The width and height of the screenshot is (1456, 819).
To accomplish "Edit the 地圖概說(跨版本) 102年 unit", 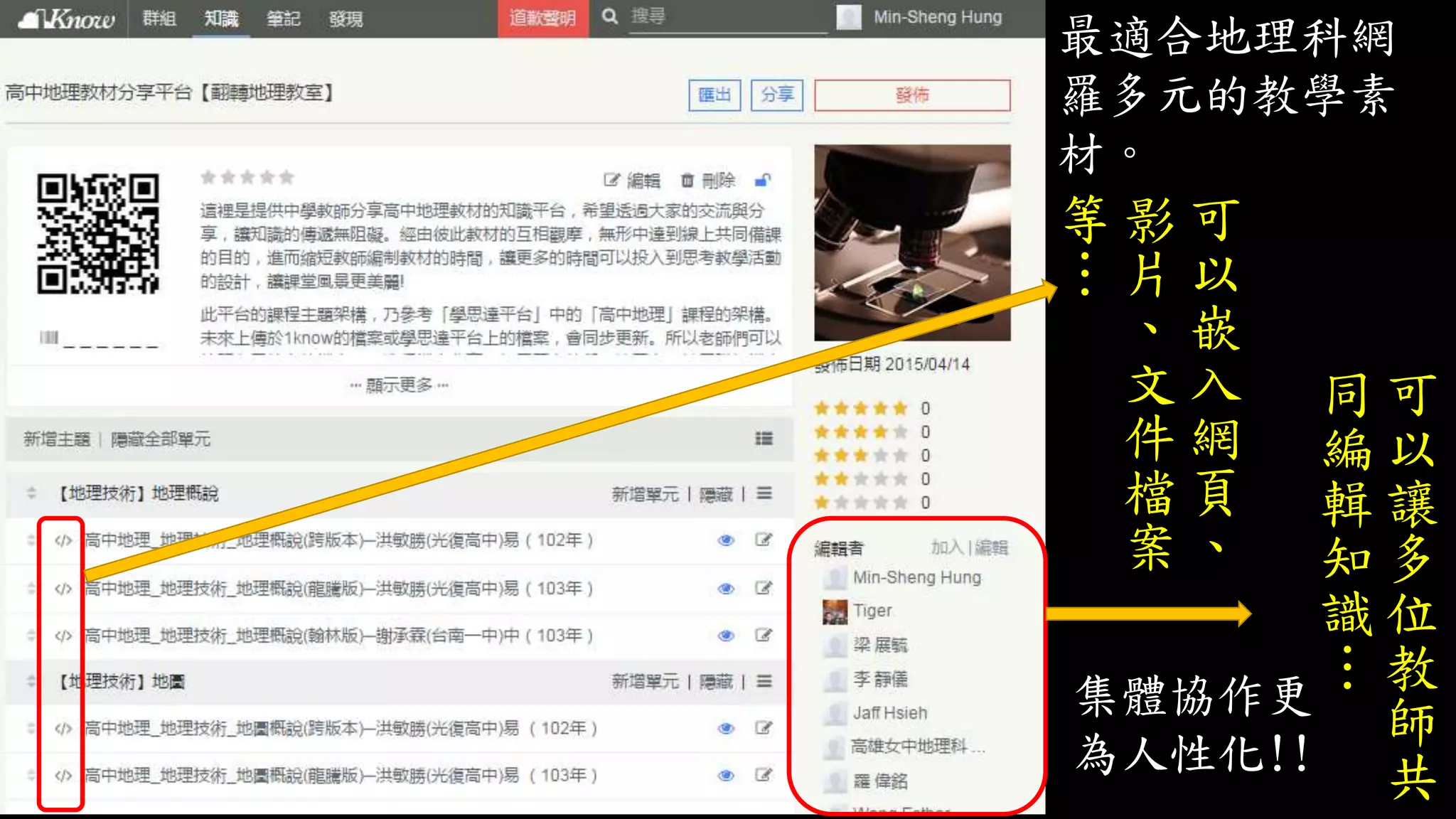I will [x=764, y=728].
